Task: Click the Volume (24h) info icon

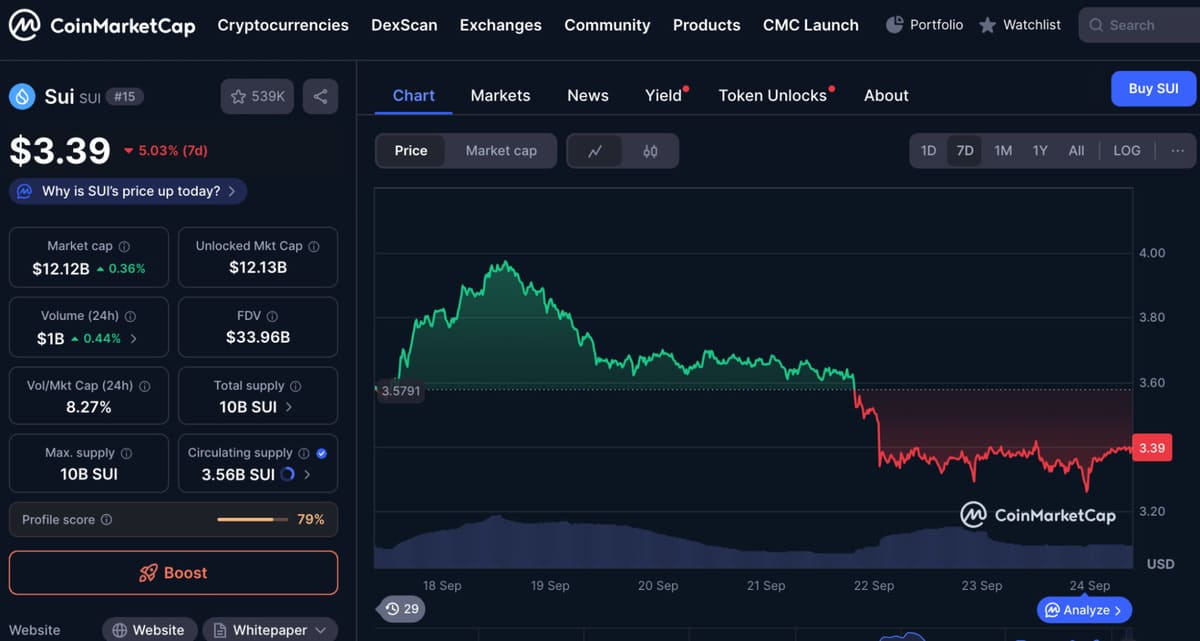Action: (130, 316)
